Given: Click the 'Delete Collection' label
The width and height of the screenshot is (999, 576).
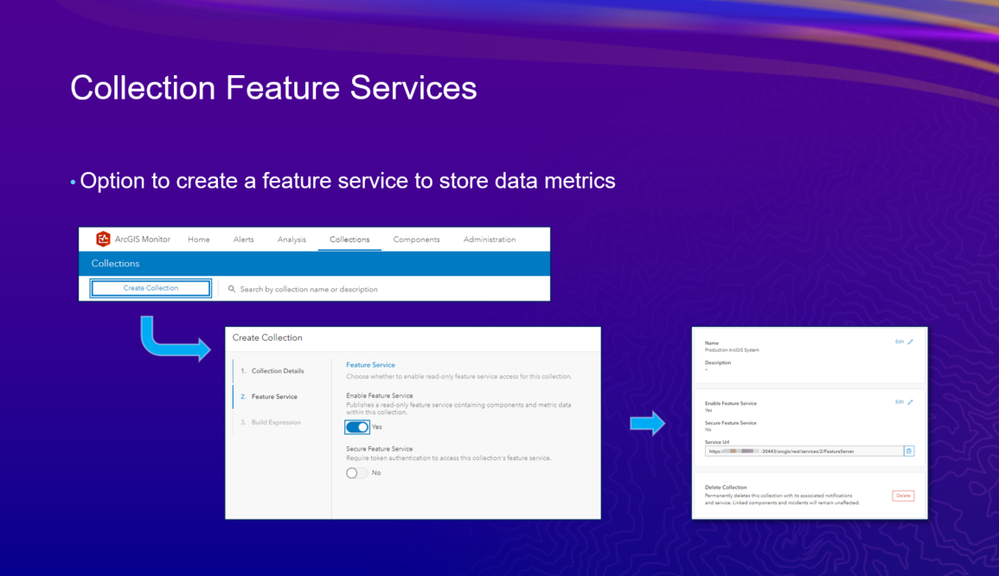Looking at the screenshot, I should pos(726,487).
